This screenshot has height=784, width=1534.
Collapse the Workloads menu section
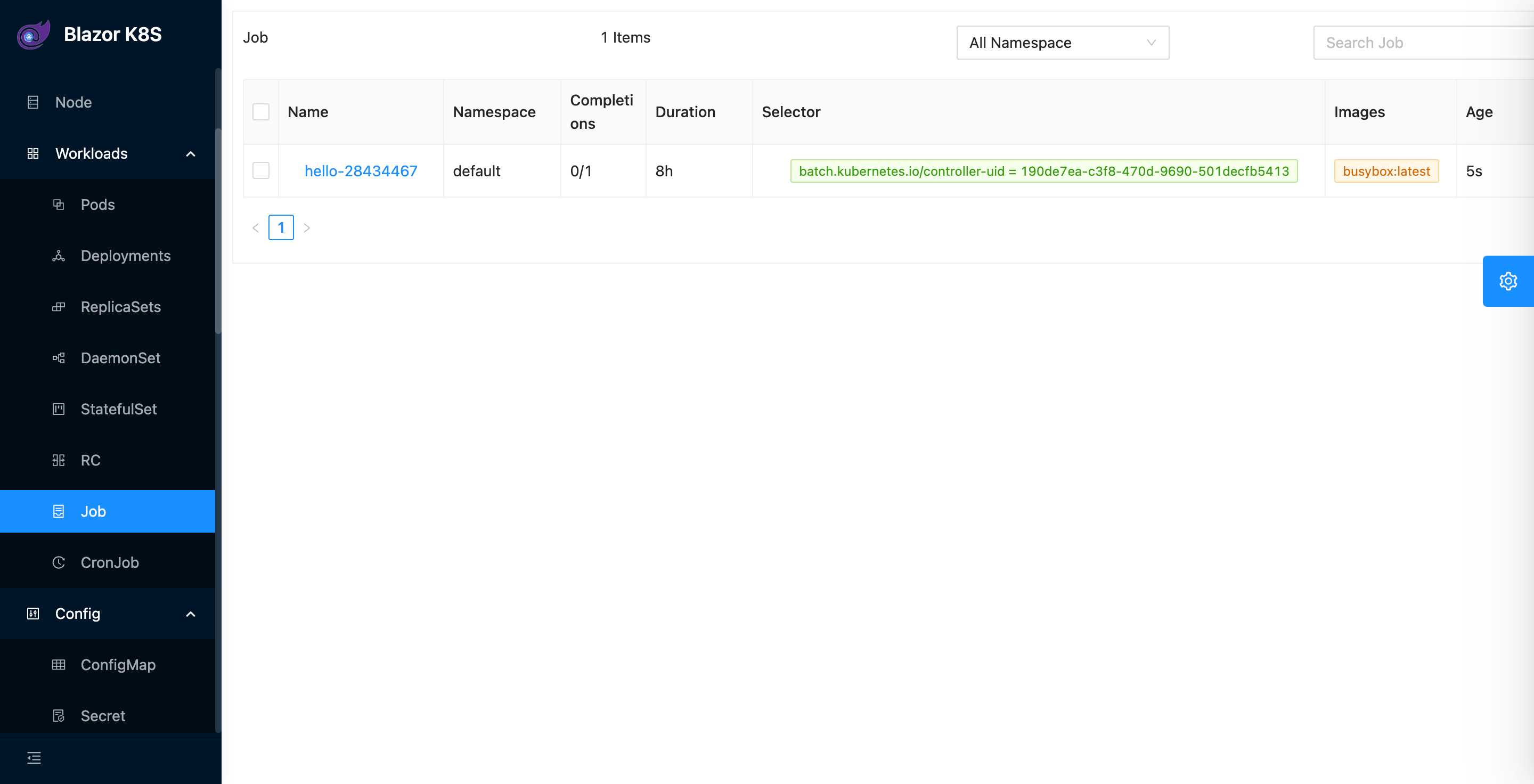pyautogui.click(x=191, y=154)
